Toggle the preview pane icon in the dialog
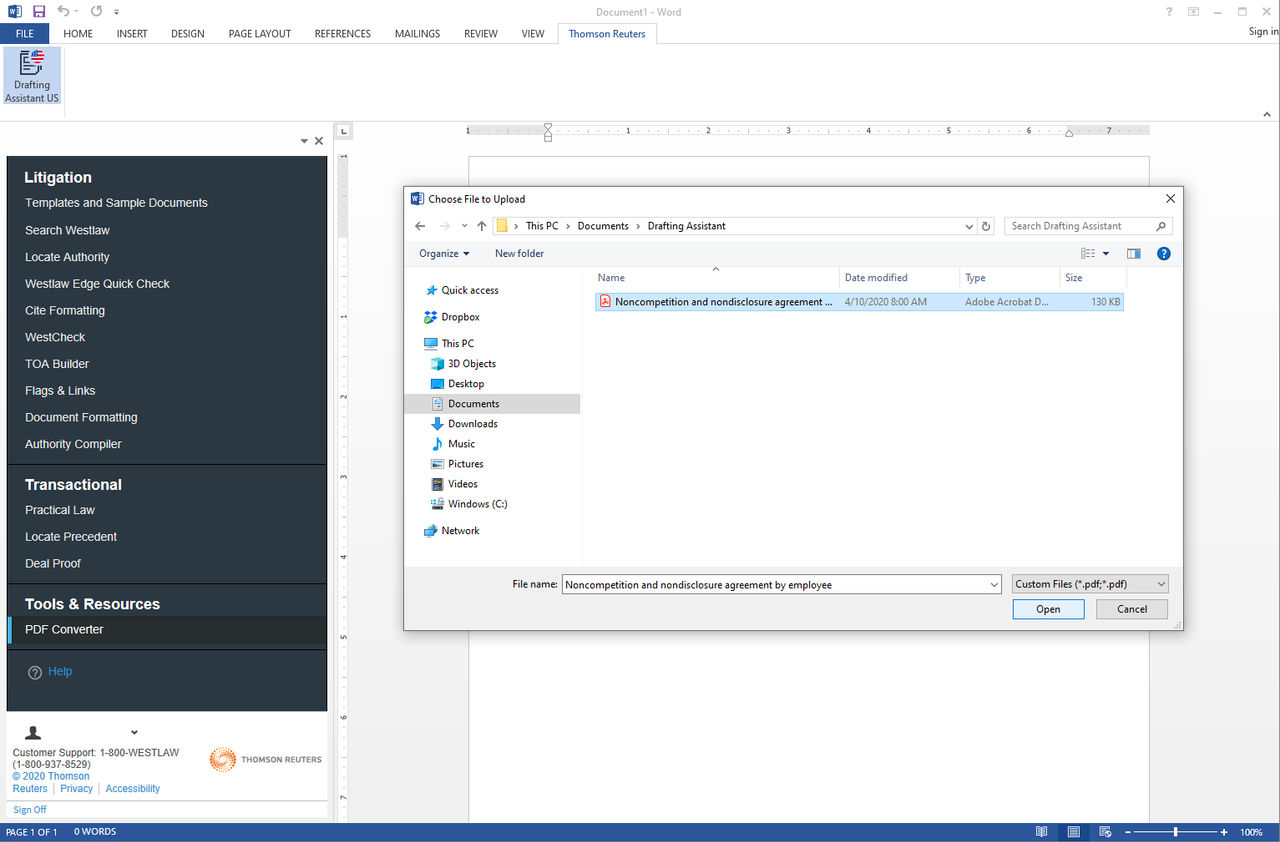 click(x=1133, y=254)
